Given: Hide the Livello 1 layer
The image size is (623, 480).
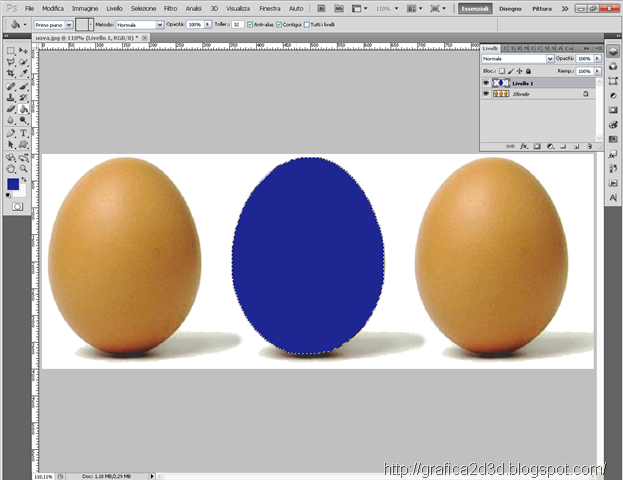Looking at the screenshot, I should pos(486,83).
